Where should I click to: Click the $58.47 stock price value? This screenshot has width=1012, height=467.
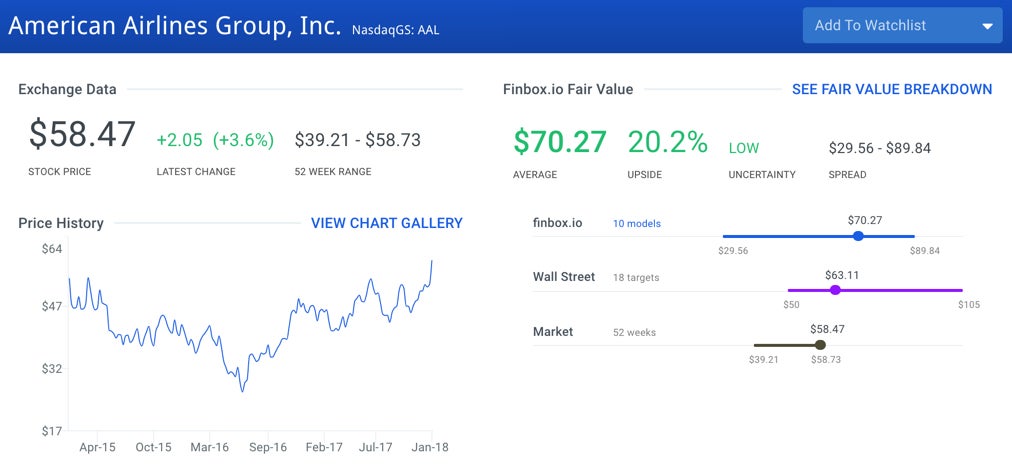click(x=82, y=134)
